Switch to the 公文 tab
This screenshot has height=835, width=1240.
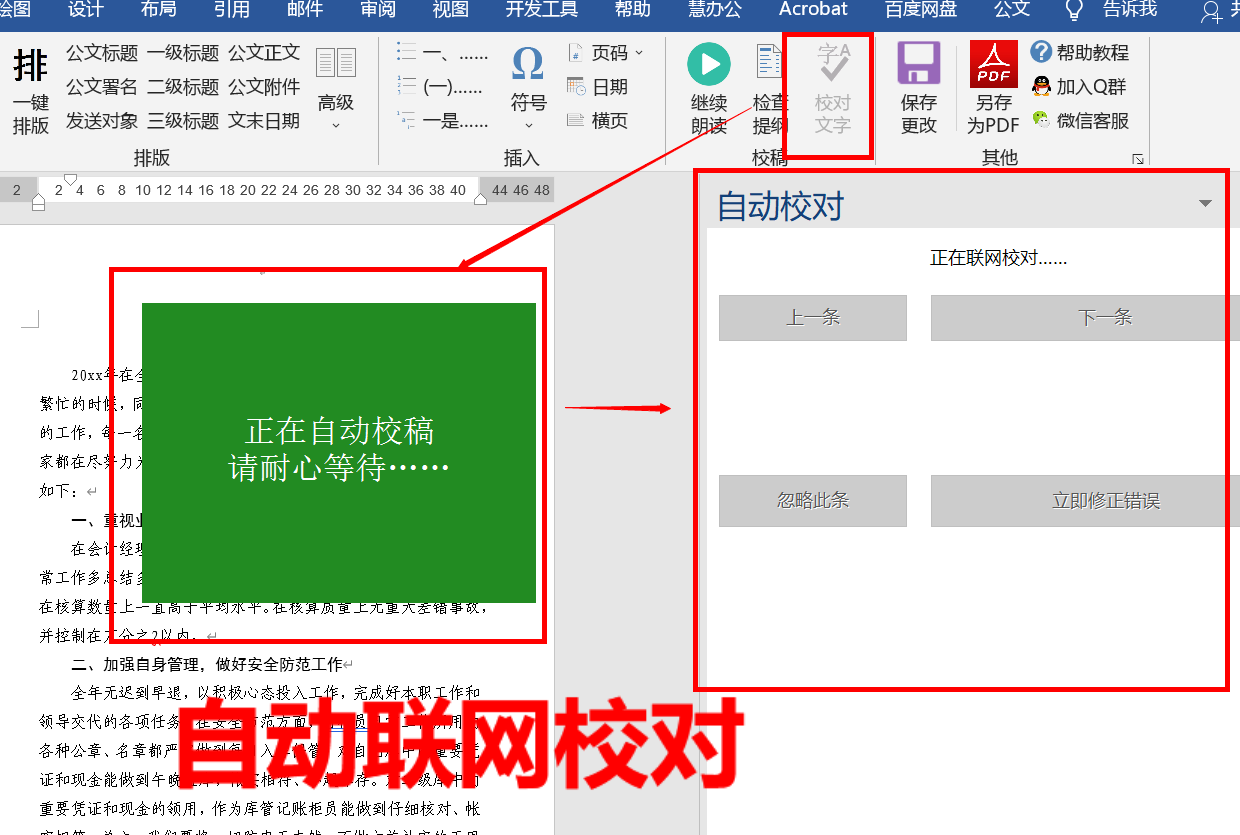(1011, 10)
